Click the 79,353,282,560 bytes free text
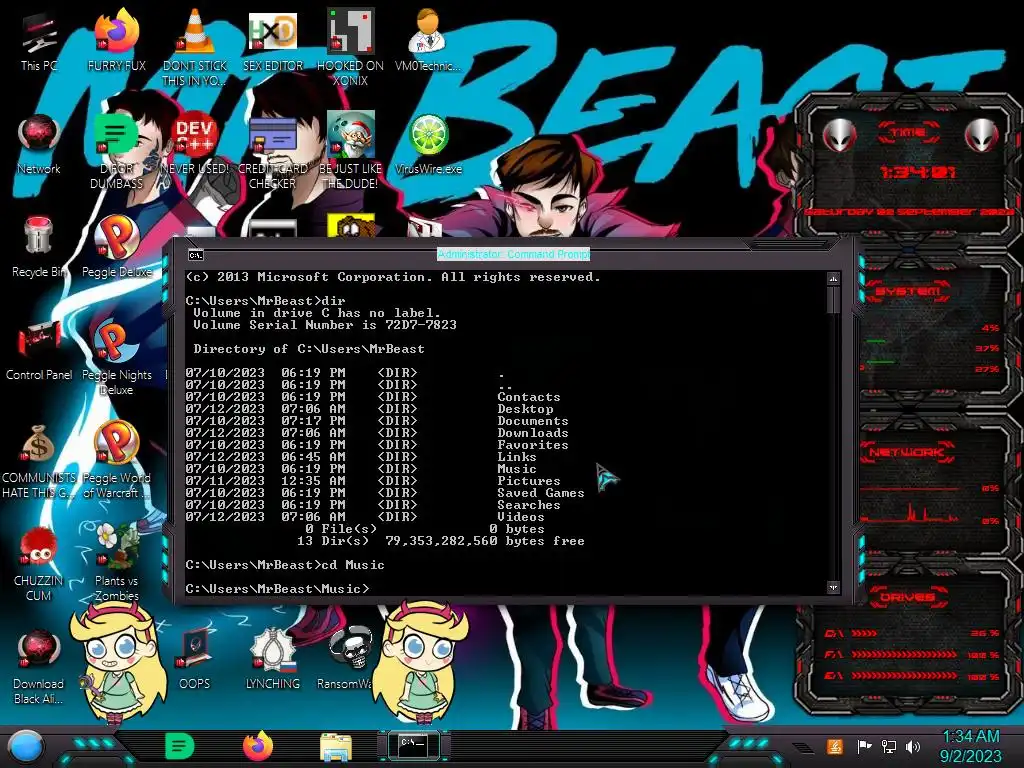1024x768 pixels. click(x=485, y=541)
